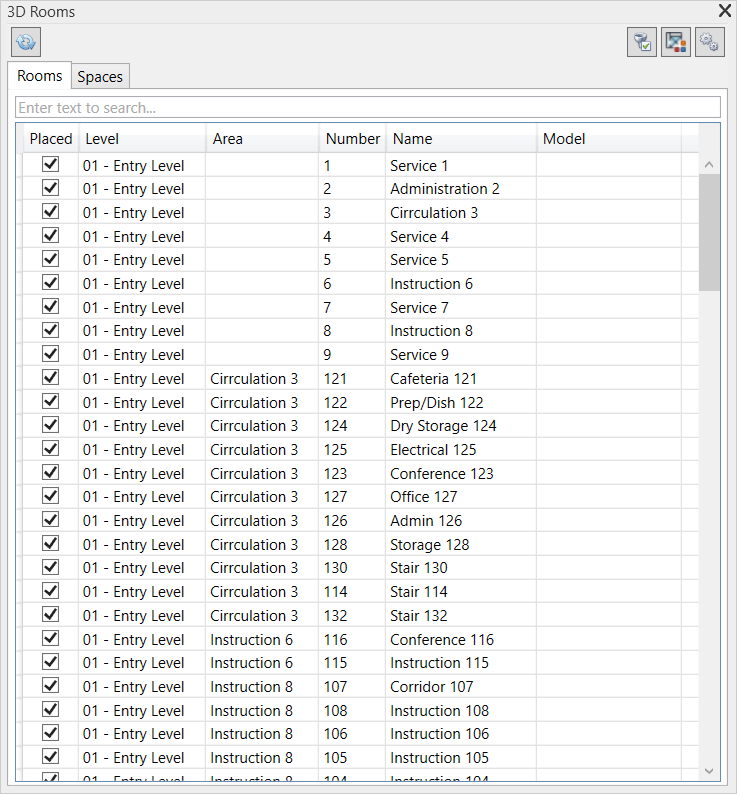Select the Service 7 name cell

(461, 307)
